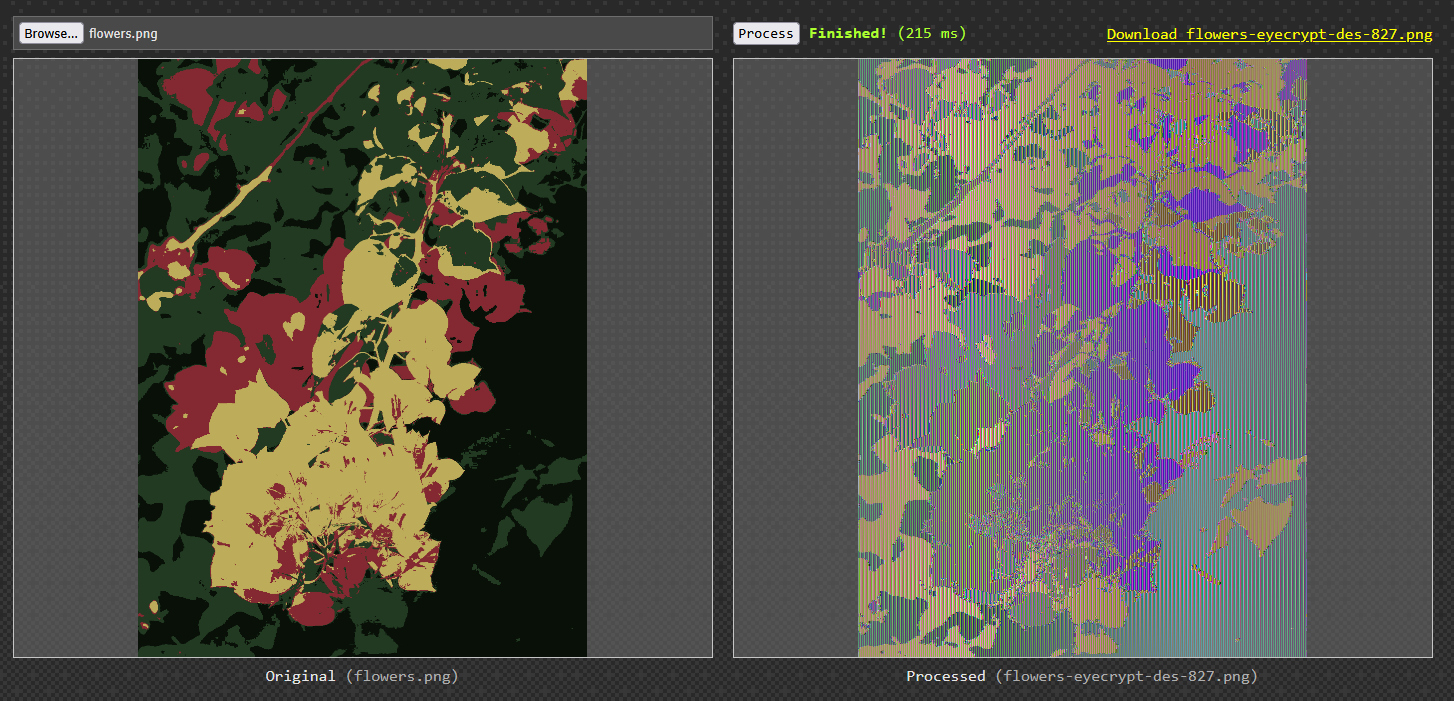Click the grey margin left of the processed image
Image resolution: width=1454 pixels, height=701 pixels.
point(795,357)
